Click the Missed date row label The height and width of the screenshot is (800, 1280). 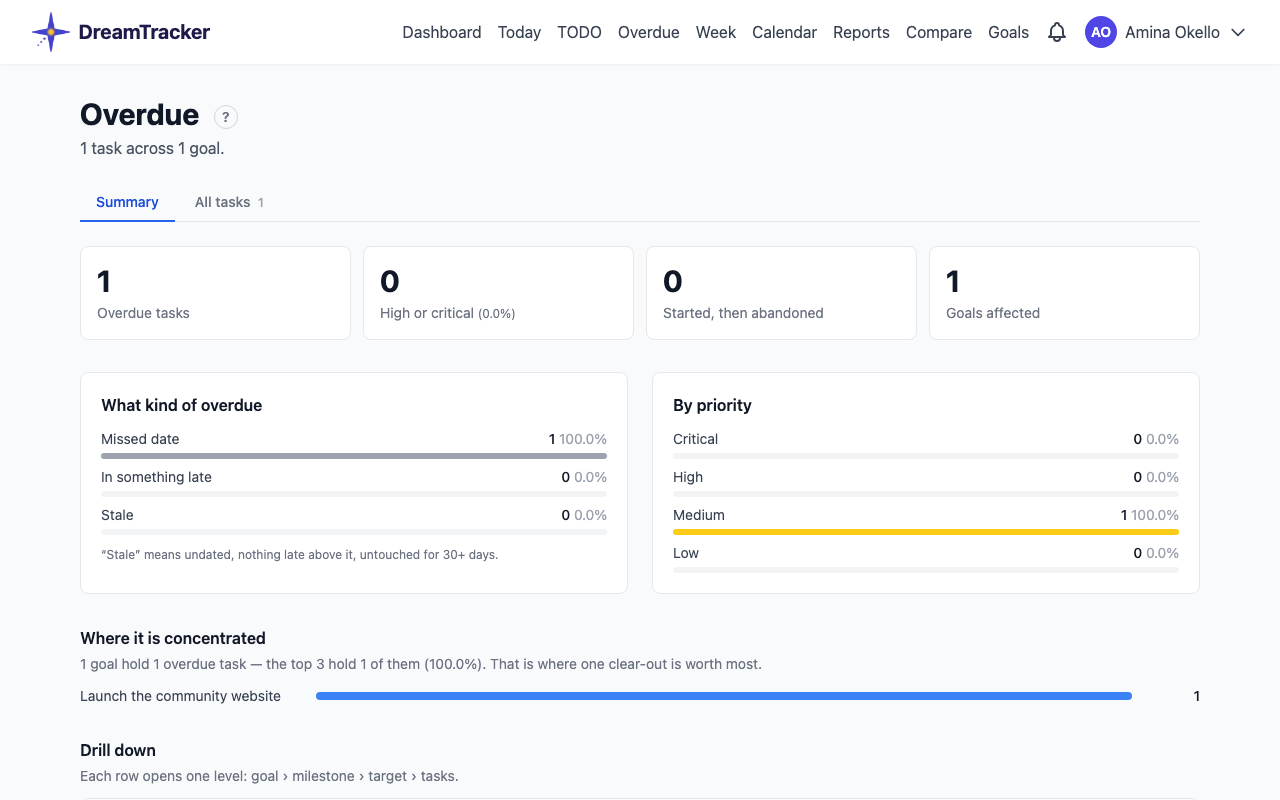click(140, 439)
